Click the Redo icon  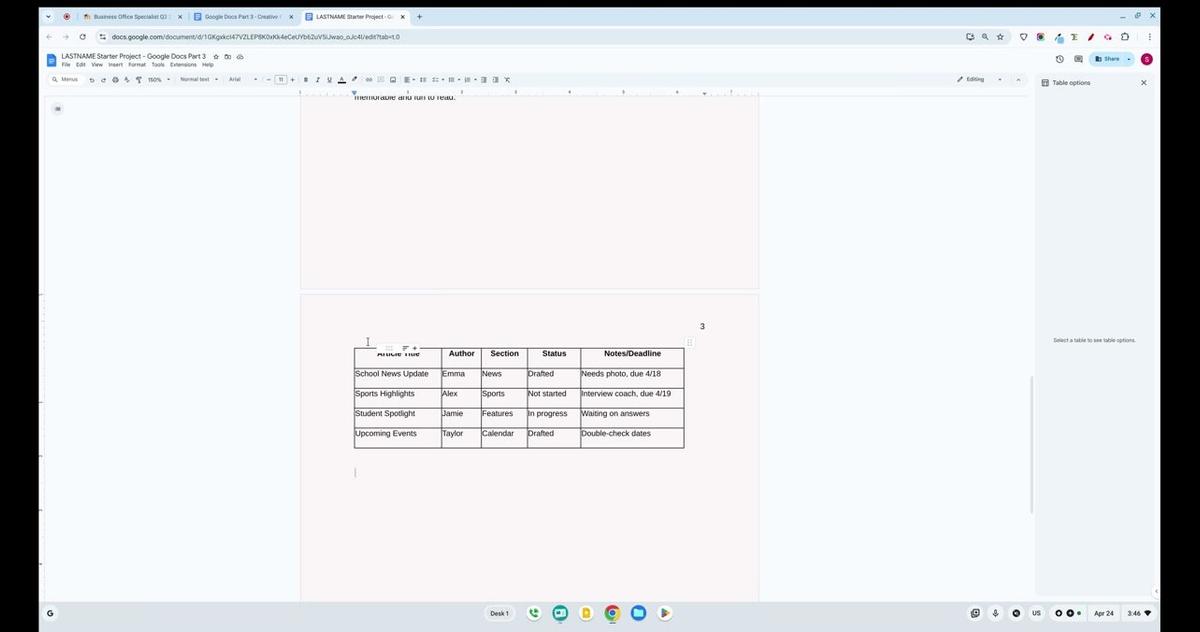coord(102,79)
